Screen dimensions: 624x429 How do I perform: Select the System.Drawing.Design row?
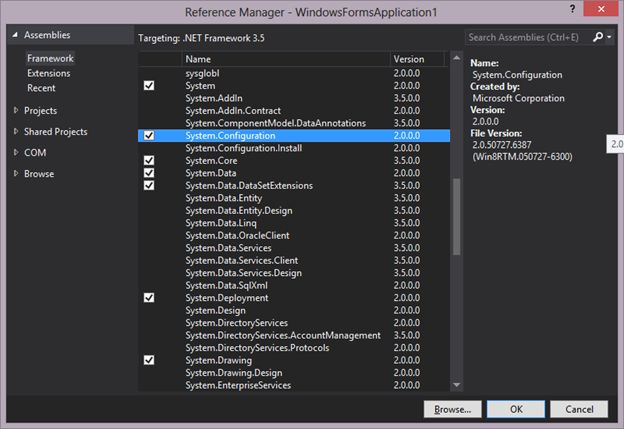(294, 372)
